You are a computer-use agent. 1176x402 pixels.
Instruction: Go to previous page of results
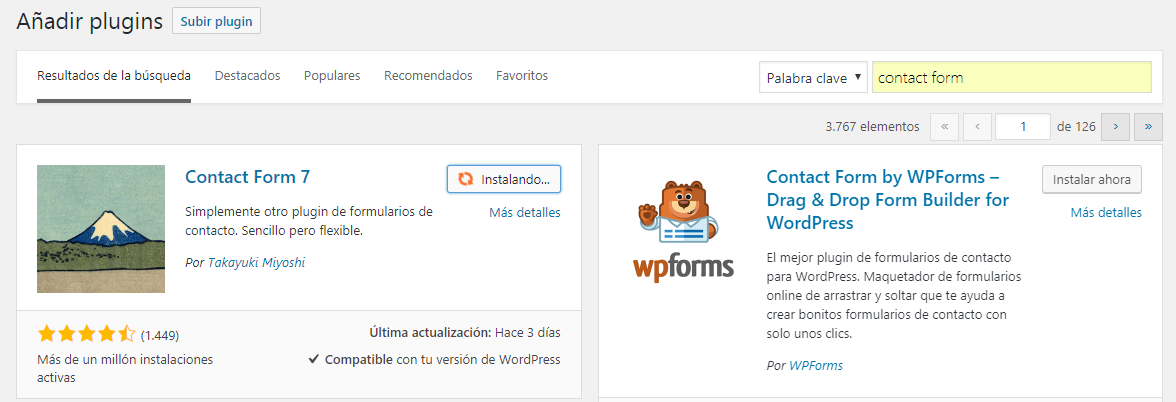point(977,127)
